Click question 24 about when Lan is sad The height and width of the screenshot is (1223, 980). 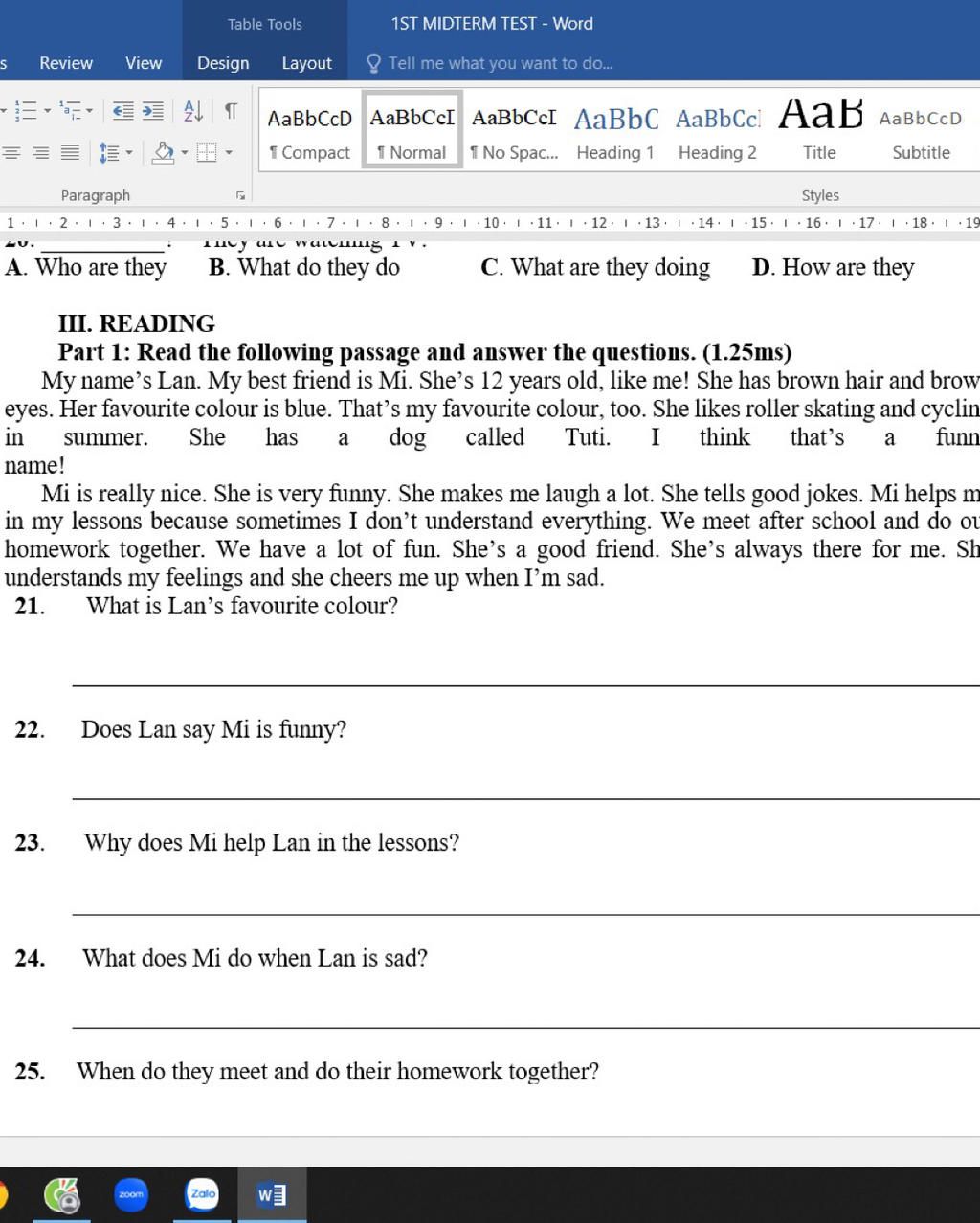pos(256,958)
